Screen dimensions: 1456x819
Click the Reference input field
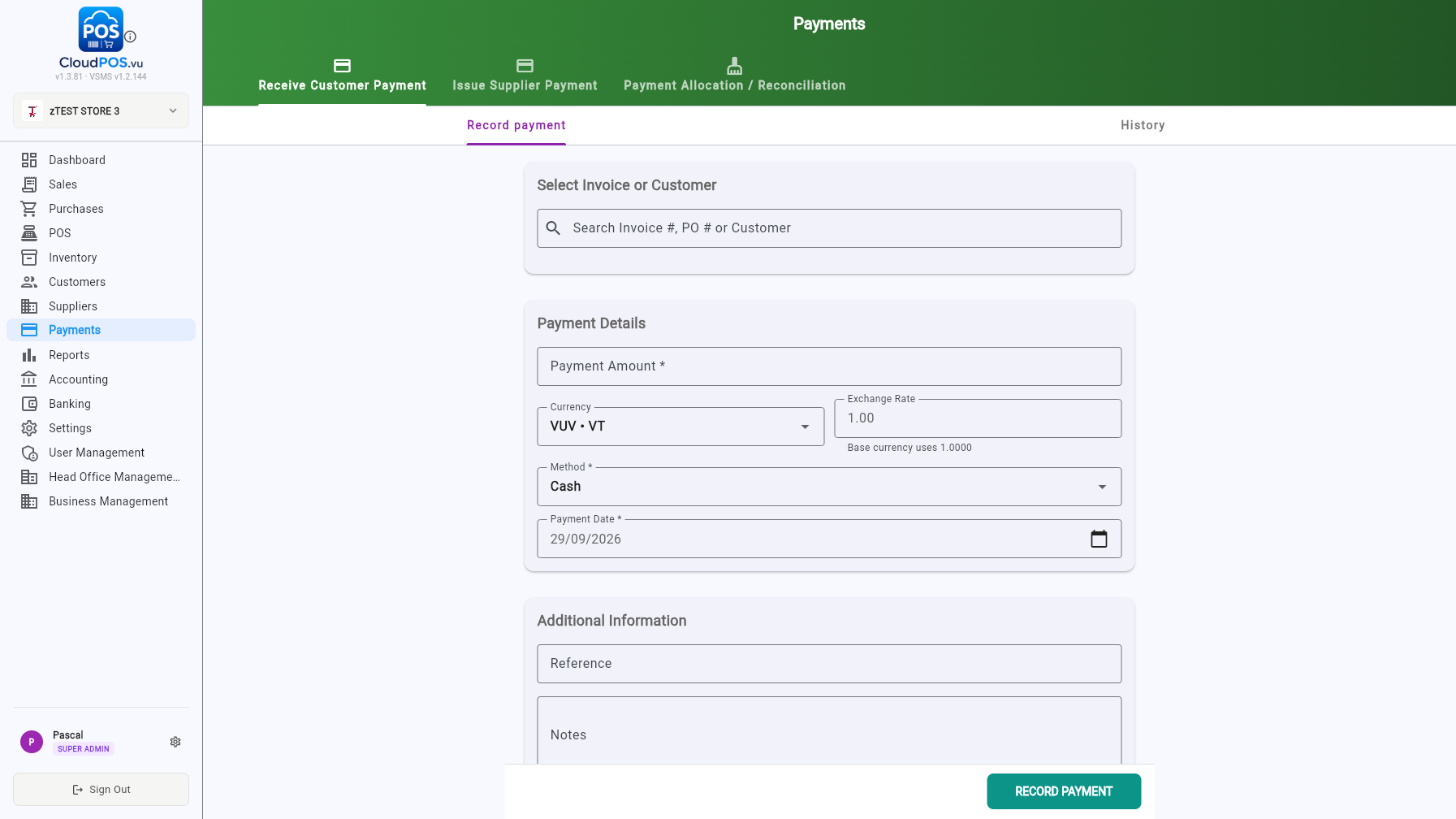click(x=829, y=664)
